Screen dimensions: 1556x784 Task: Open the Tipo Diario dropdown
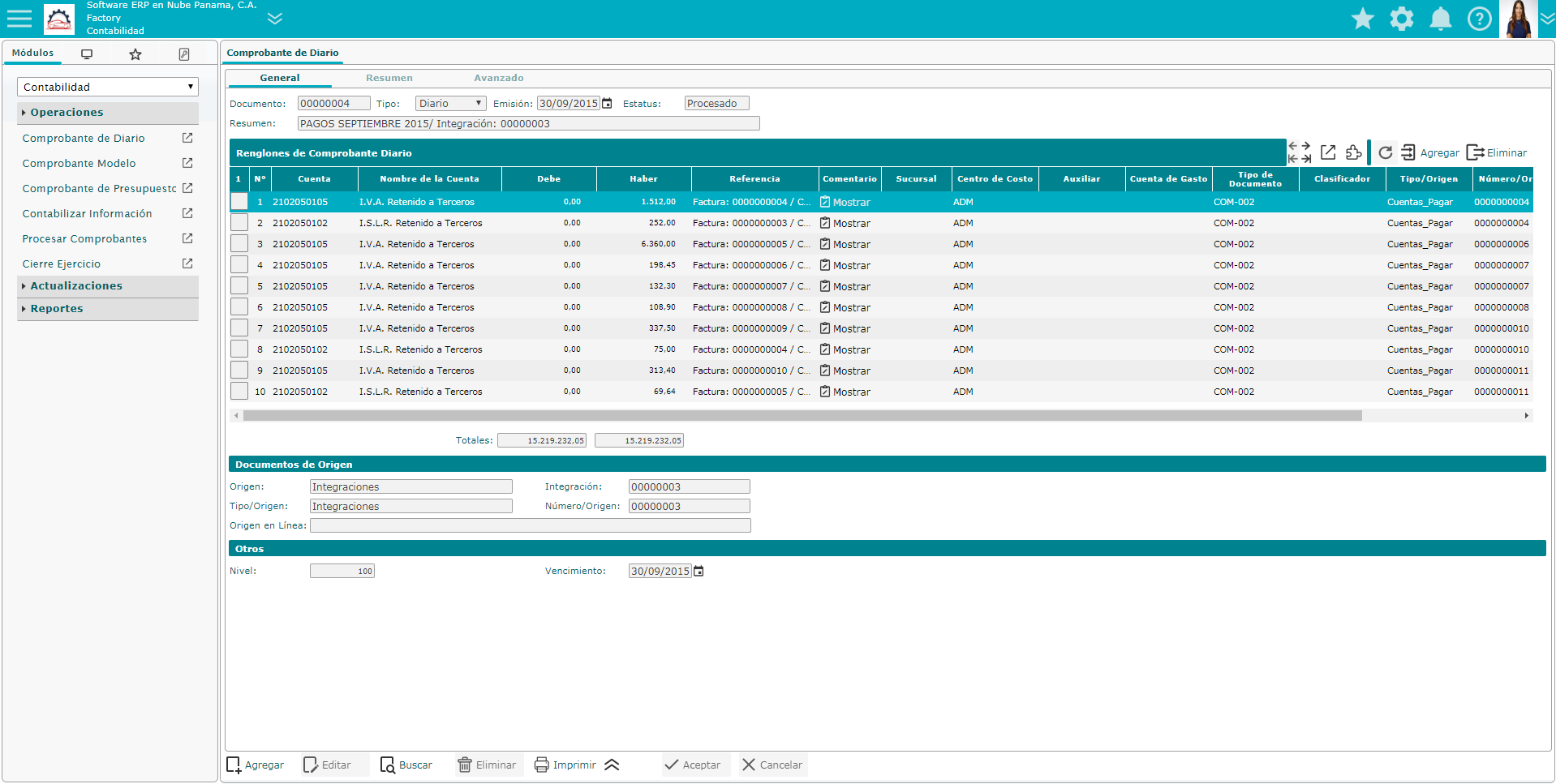point(450,104)
